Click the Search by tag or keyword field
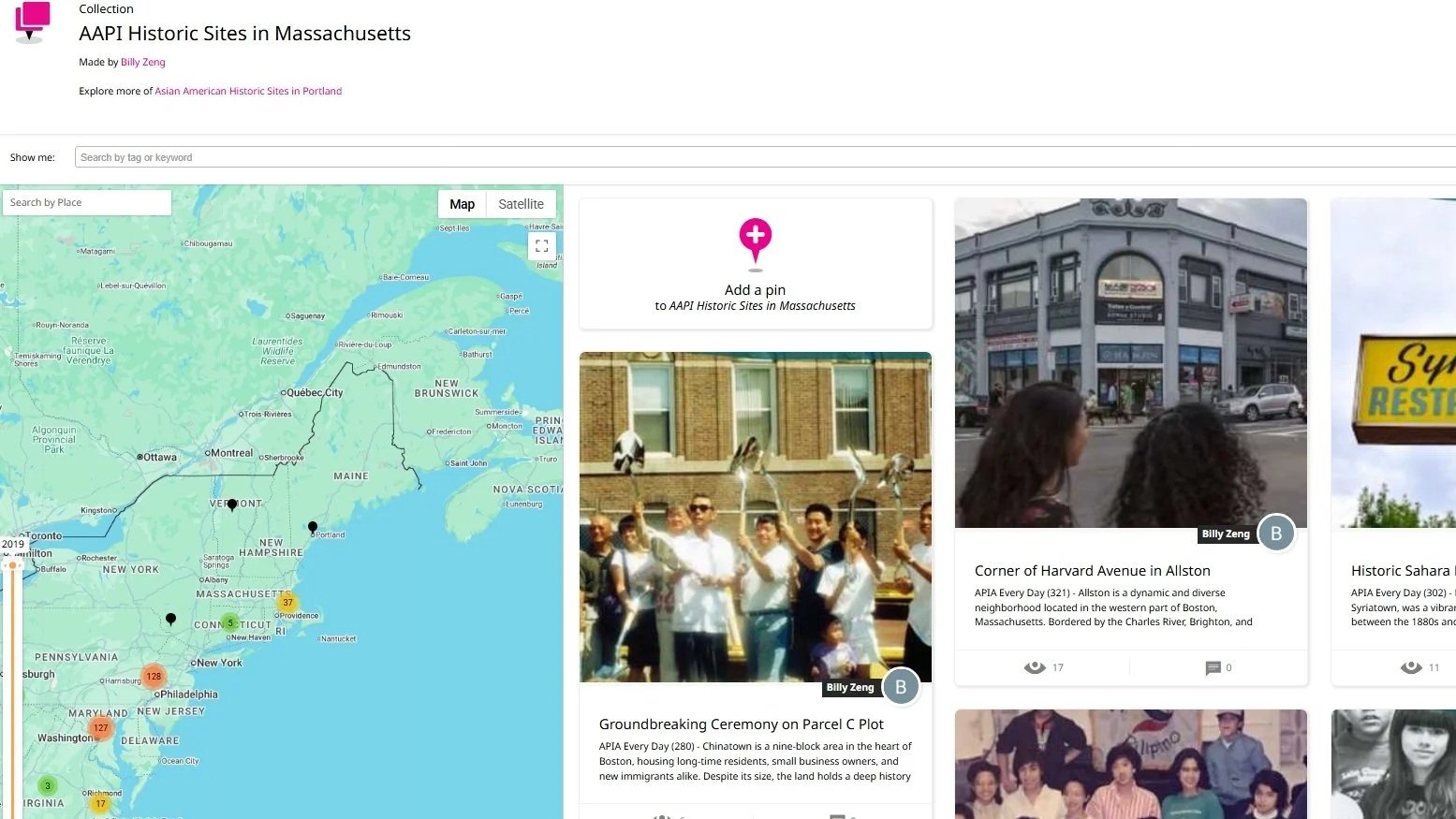 pyautogui.click(x=765, y=157)
